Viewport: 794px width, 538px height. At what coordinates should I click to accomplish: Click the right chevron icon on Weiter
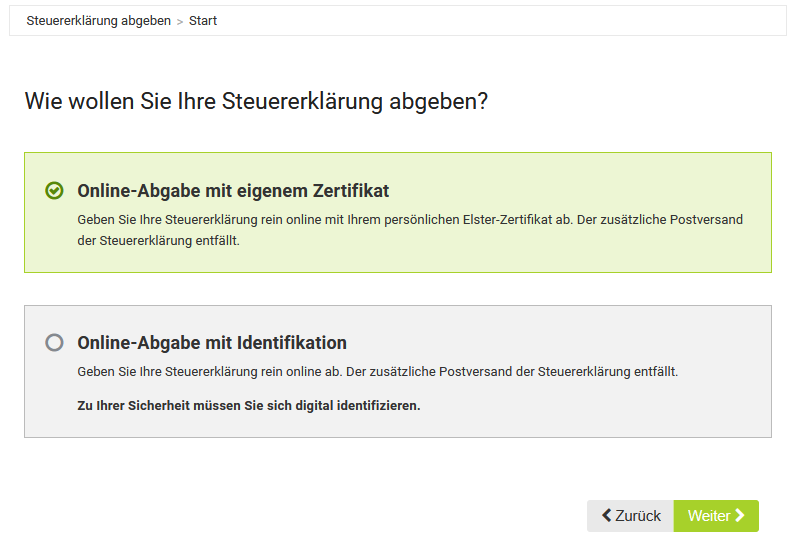(740, 516)
